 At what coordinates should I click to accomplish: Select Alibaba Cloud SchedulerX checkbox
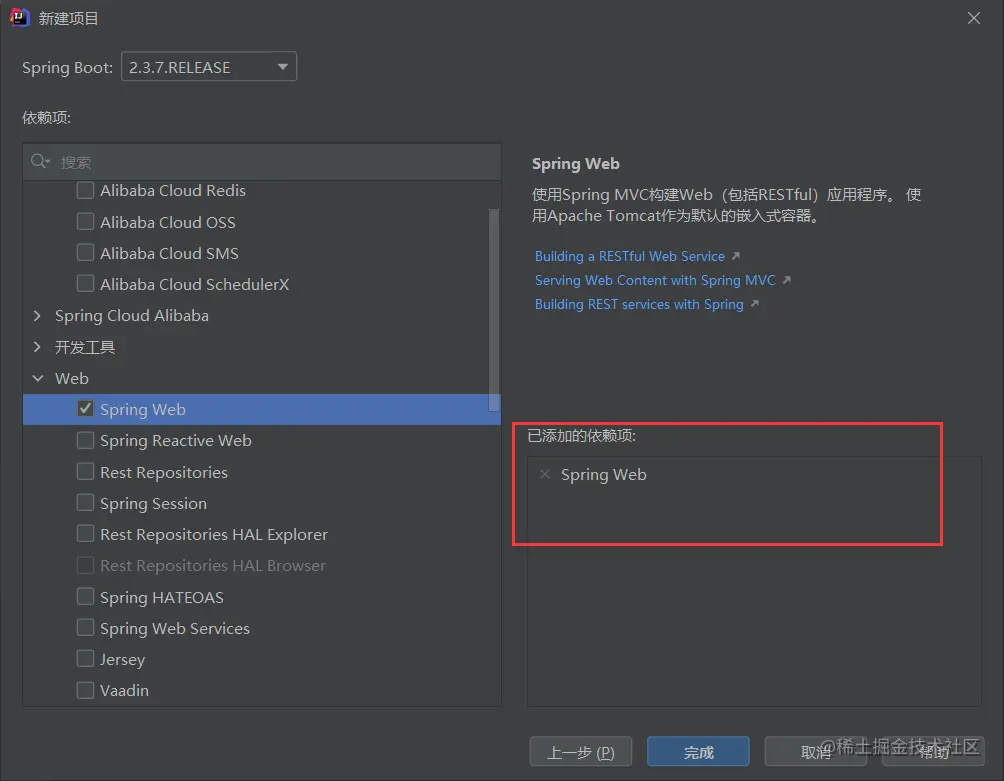coord(85,284)
